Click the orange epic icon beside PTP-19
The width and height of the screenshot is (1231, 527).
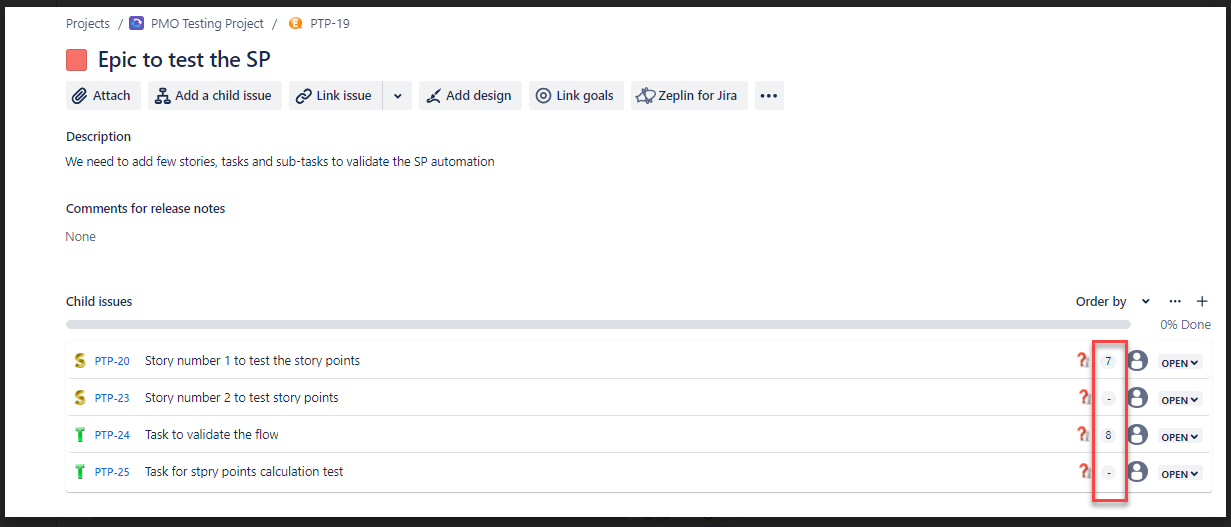tap(295, 23)
